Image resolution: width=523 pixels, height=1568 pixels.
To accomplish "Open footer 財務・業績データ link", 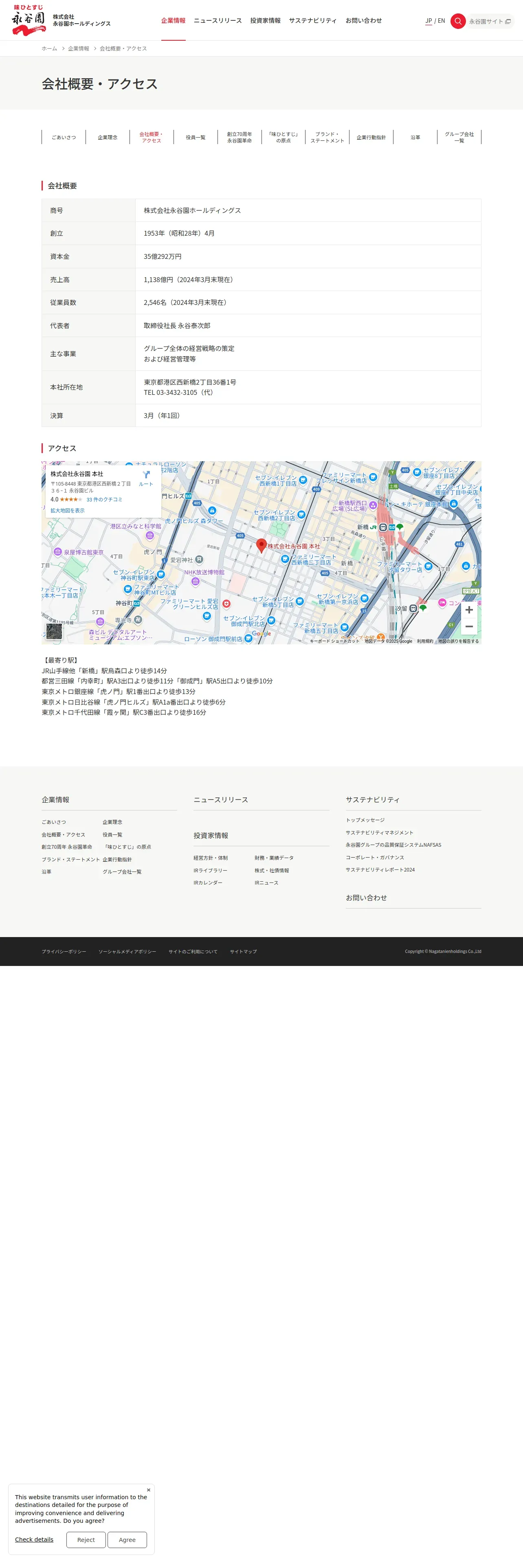I will pos(274,858).
